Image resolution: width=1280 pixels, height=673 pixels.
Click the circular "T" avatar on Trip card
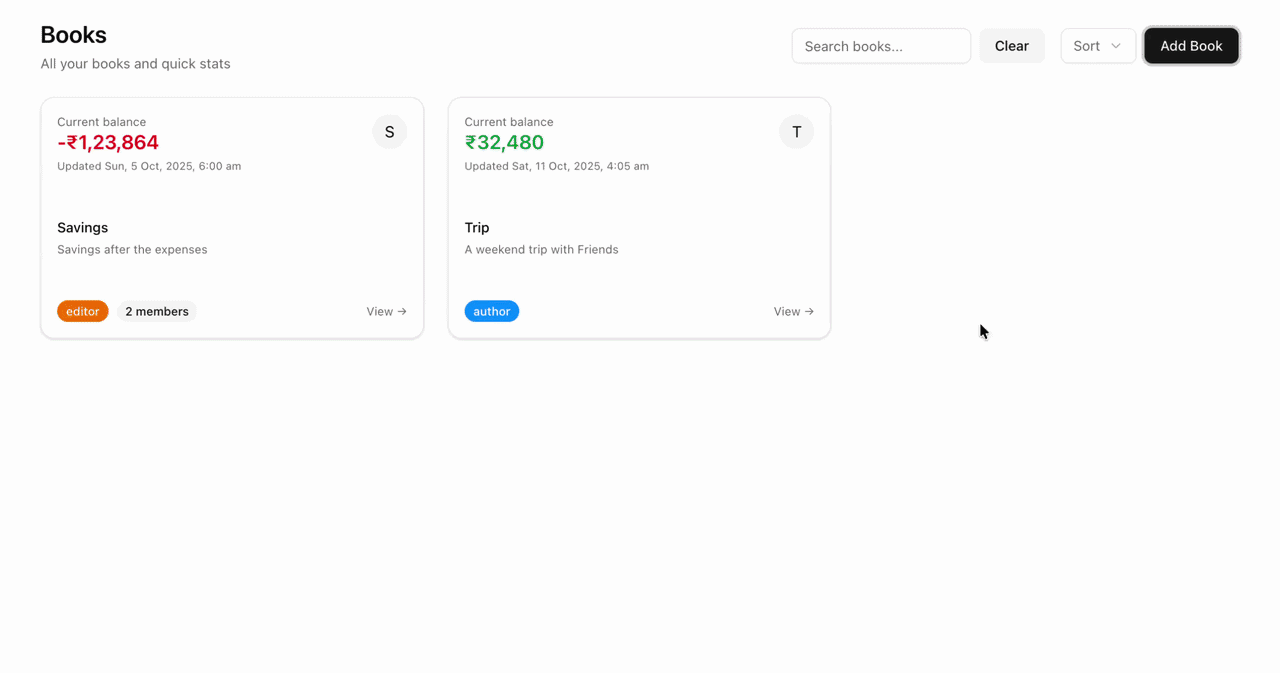796,131
